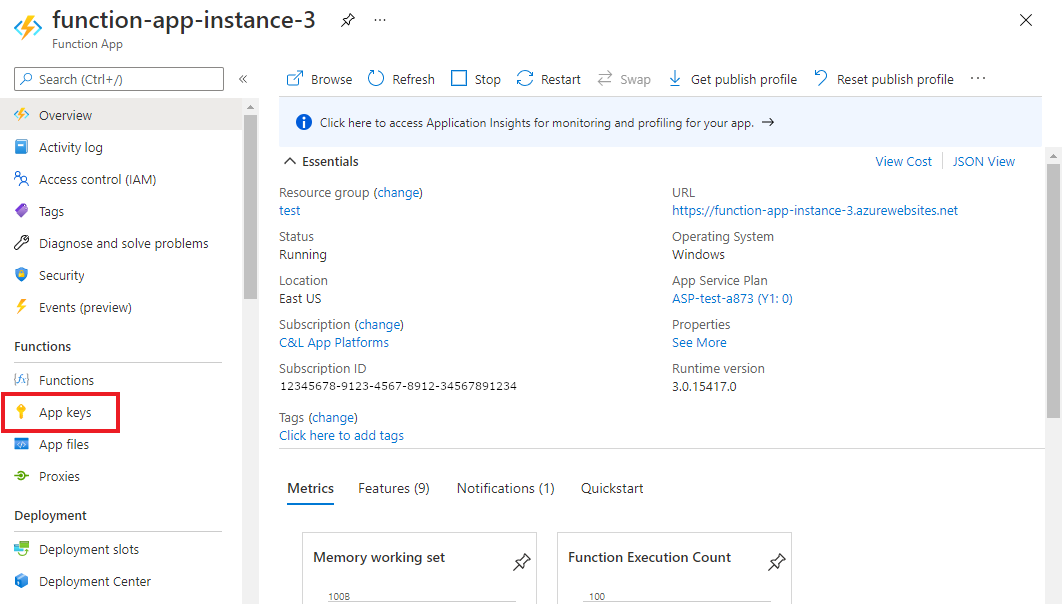The height and width of the screenshot is (604, 1062).
Task: Pin the Memory working set chart
Action: [x=521, y=563]
